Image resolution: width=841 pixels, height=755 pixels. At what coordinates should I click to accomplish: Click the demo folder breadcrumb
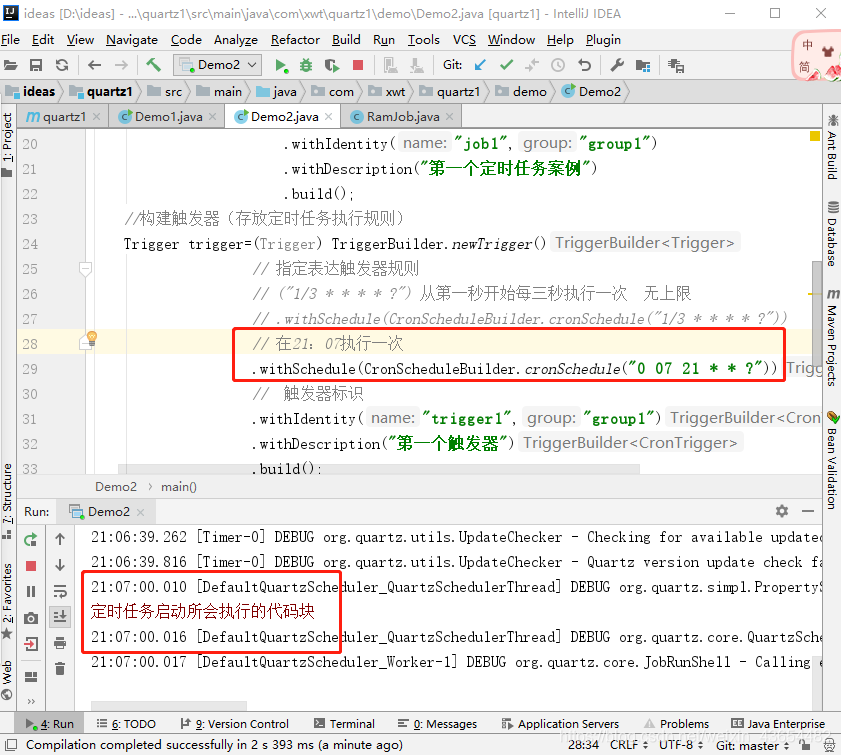pos(521,92)
